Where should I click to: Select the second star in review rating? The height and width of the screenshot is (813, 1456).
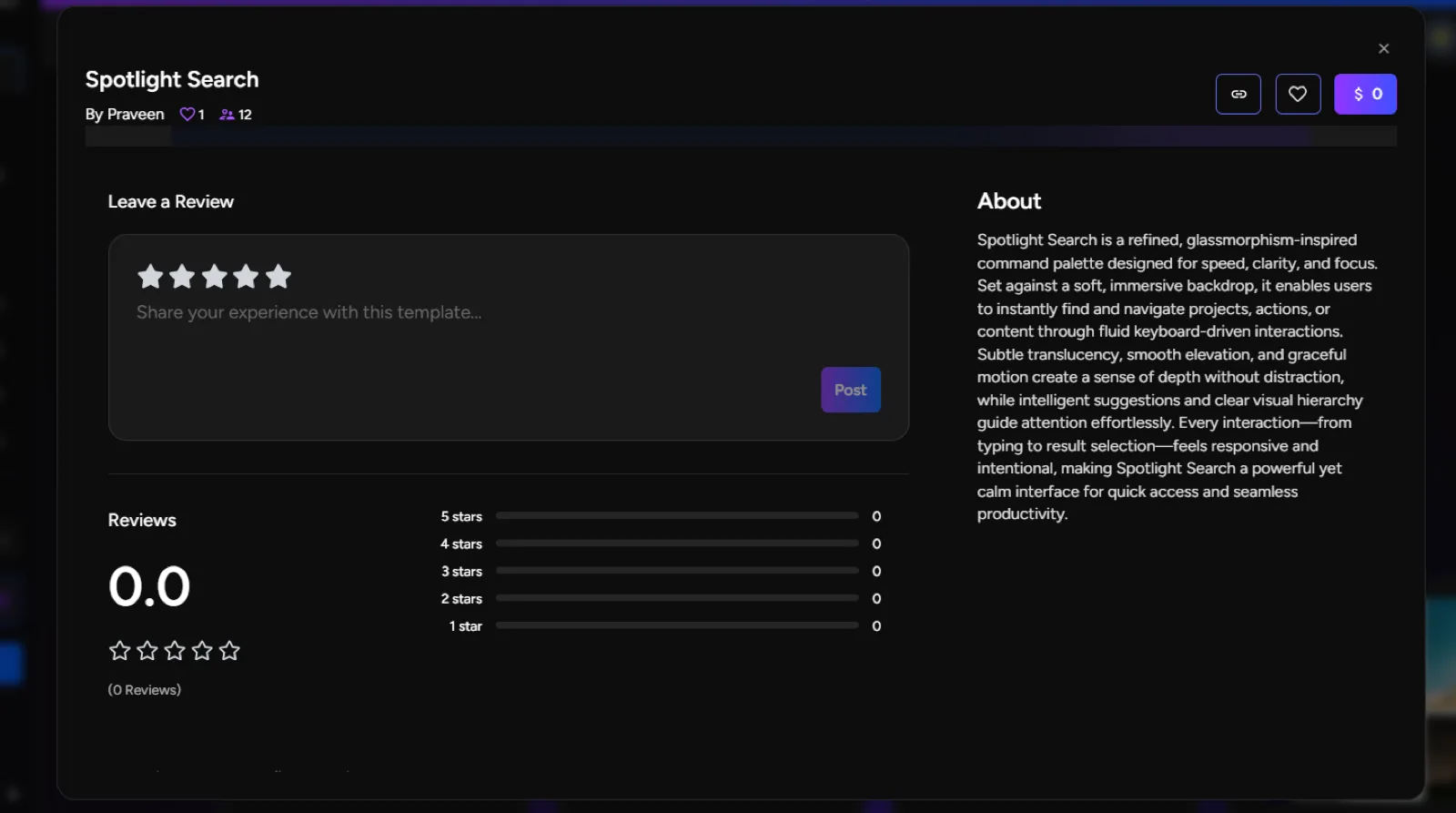[x=182, y=276]
